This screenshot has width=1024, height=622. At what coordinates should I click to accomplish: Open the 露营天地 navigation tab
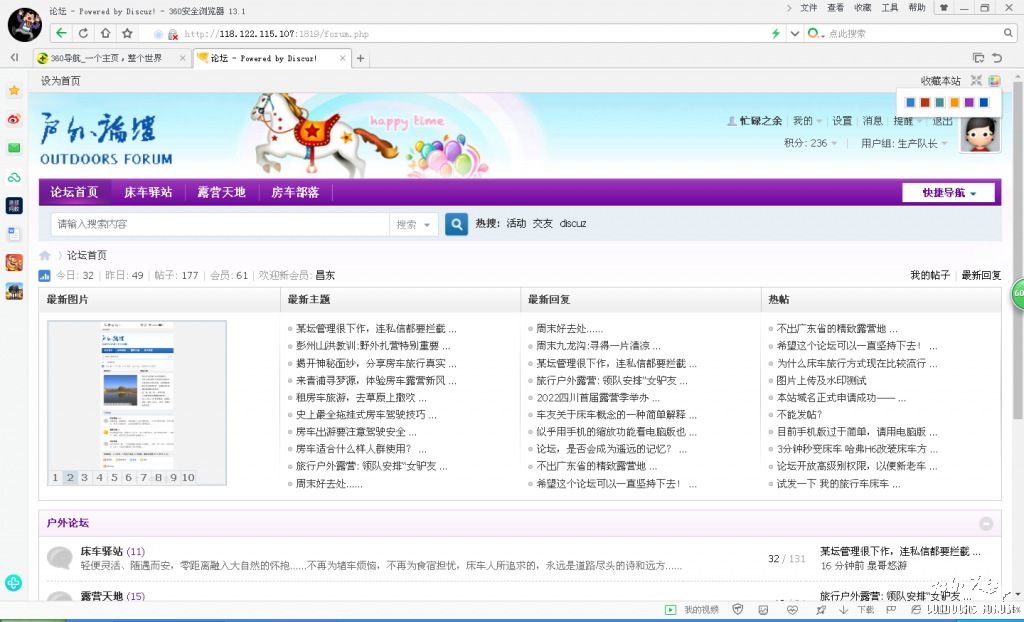pos(221,192)
